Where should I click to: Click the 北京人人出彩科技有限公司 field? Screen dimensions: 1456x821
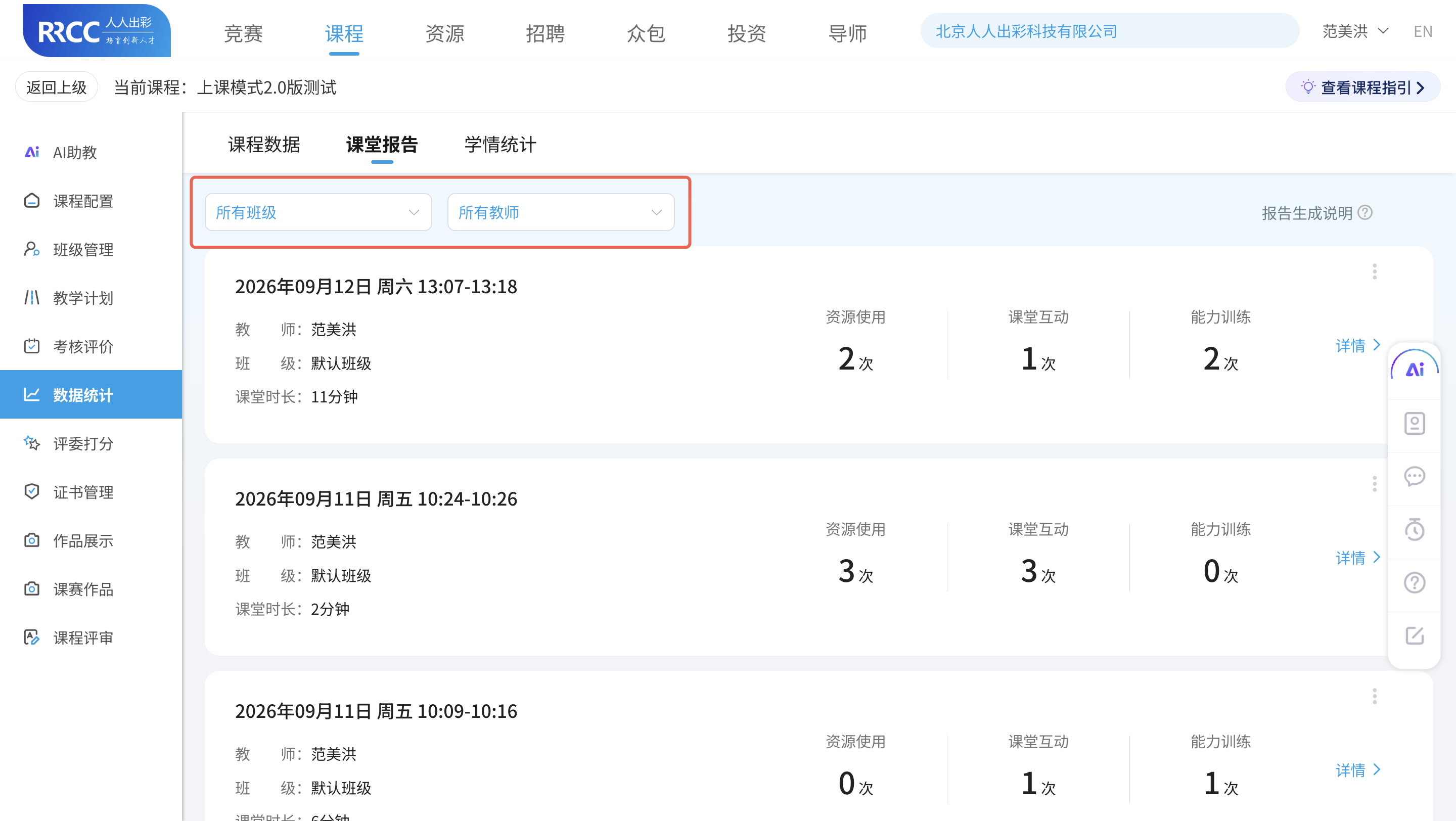[x=1109, y=31]
